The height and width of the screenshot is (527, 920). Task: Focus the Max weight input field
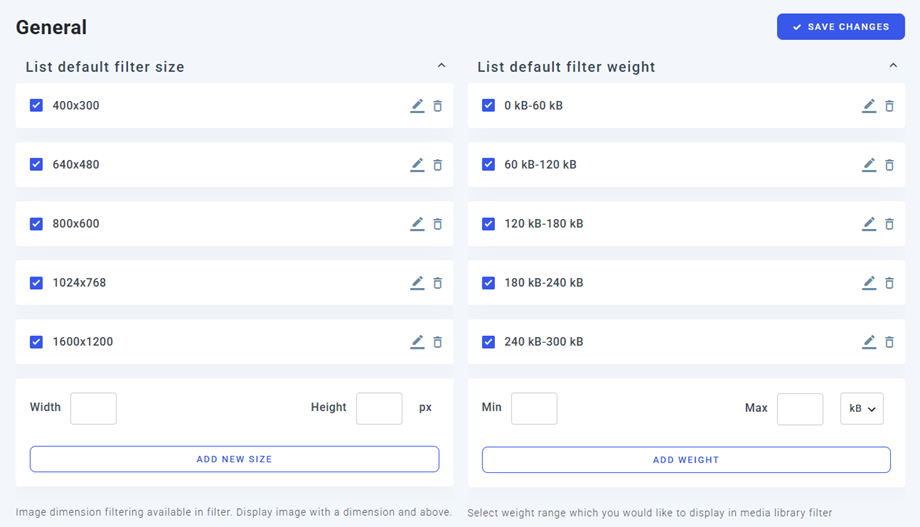tap(800, 408)
